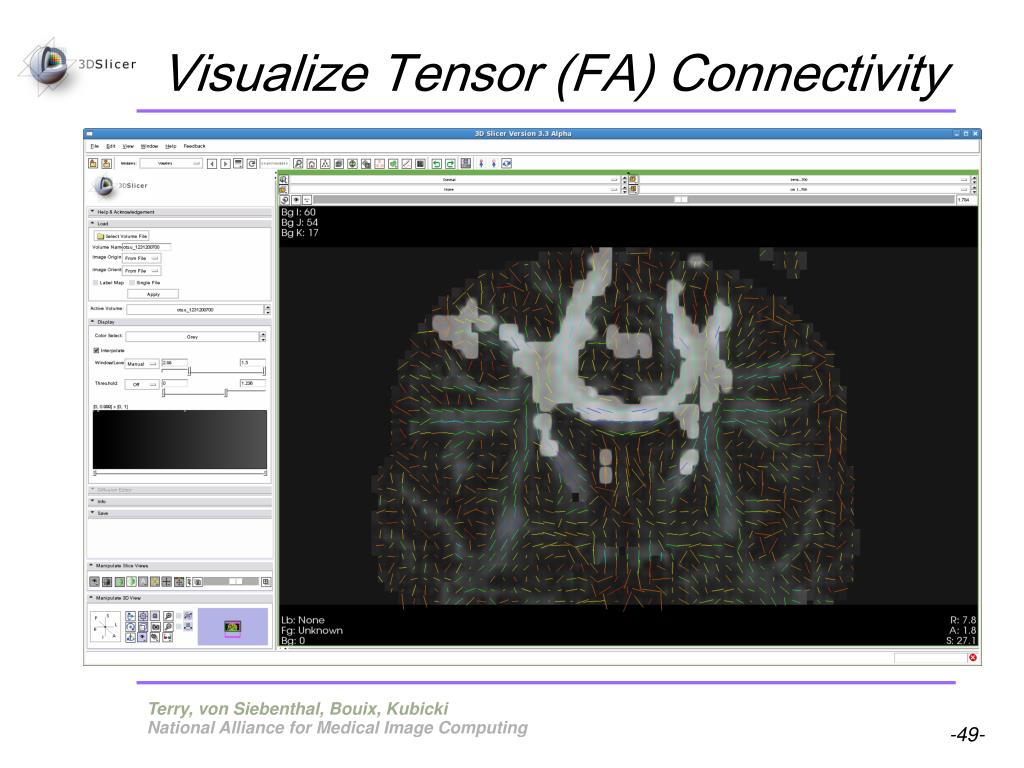Uncheck the Interpolate checkbox
Image resolution: width=1024 pixels, height=768 pixels.
(97, 351)
